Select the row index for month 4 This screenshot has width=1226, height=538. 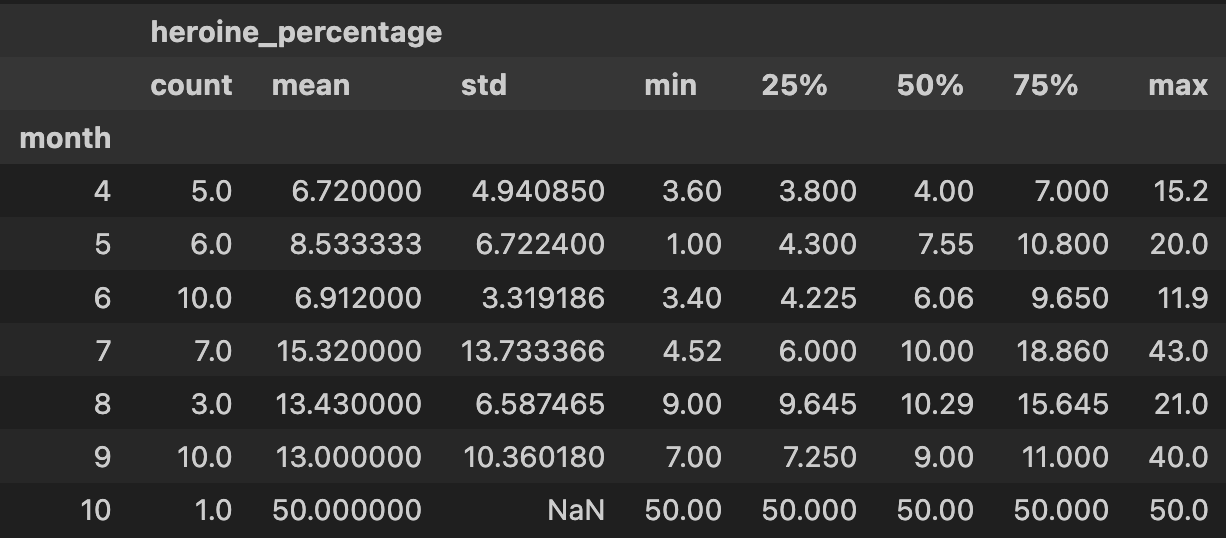[102, 191]
